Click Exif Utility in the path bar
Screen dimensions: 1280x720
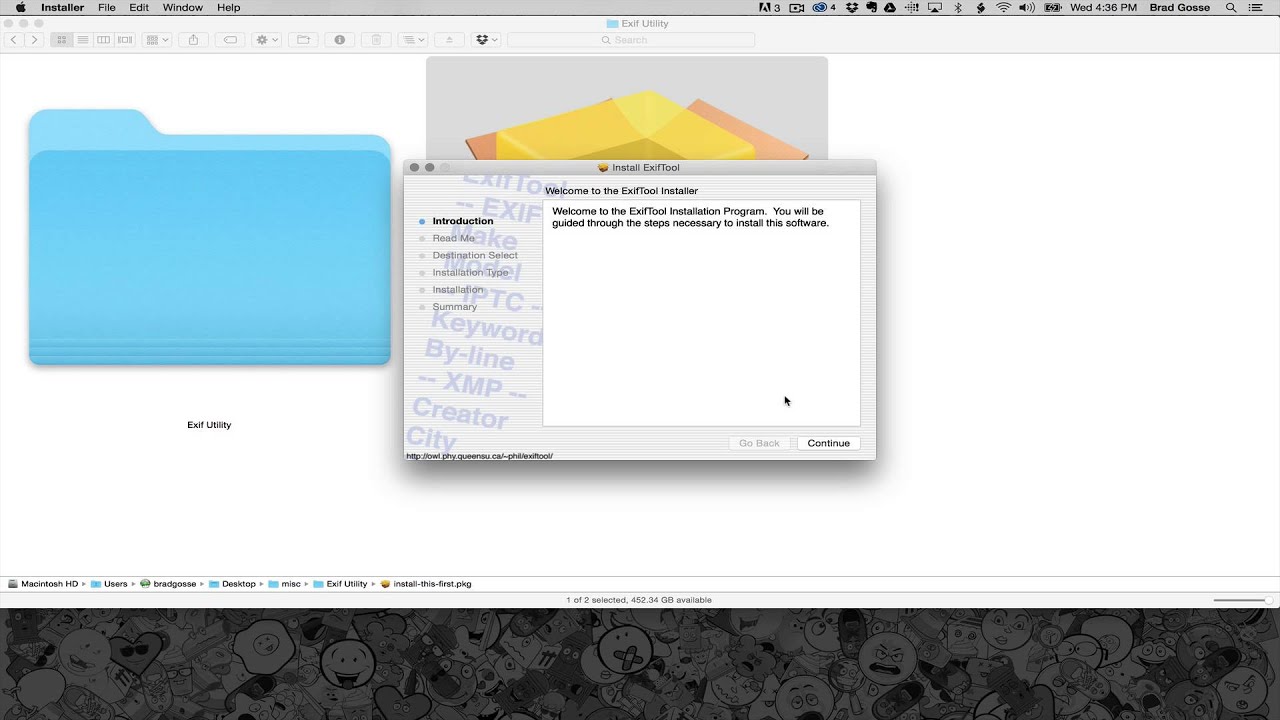pyautogui.click(x=340, y=584)
